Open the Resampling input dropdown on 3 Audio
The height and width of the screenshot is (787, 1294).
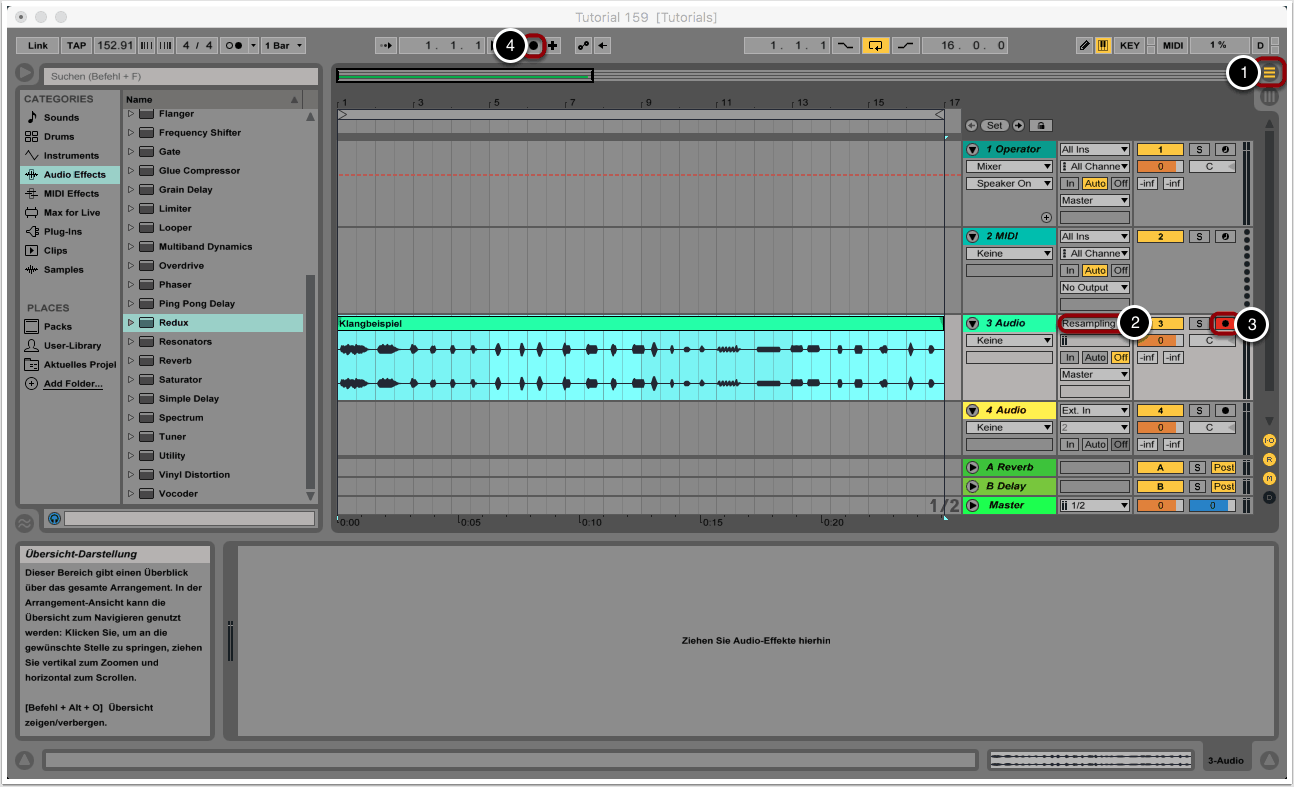click(x=1094, y=324)
